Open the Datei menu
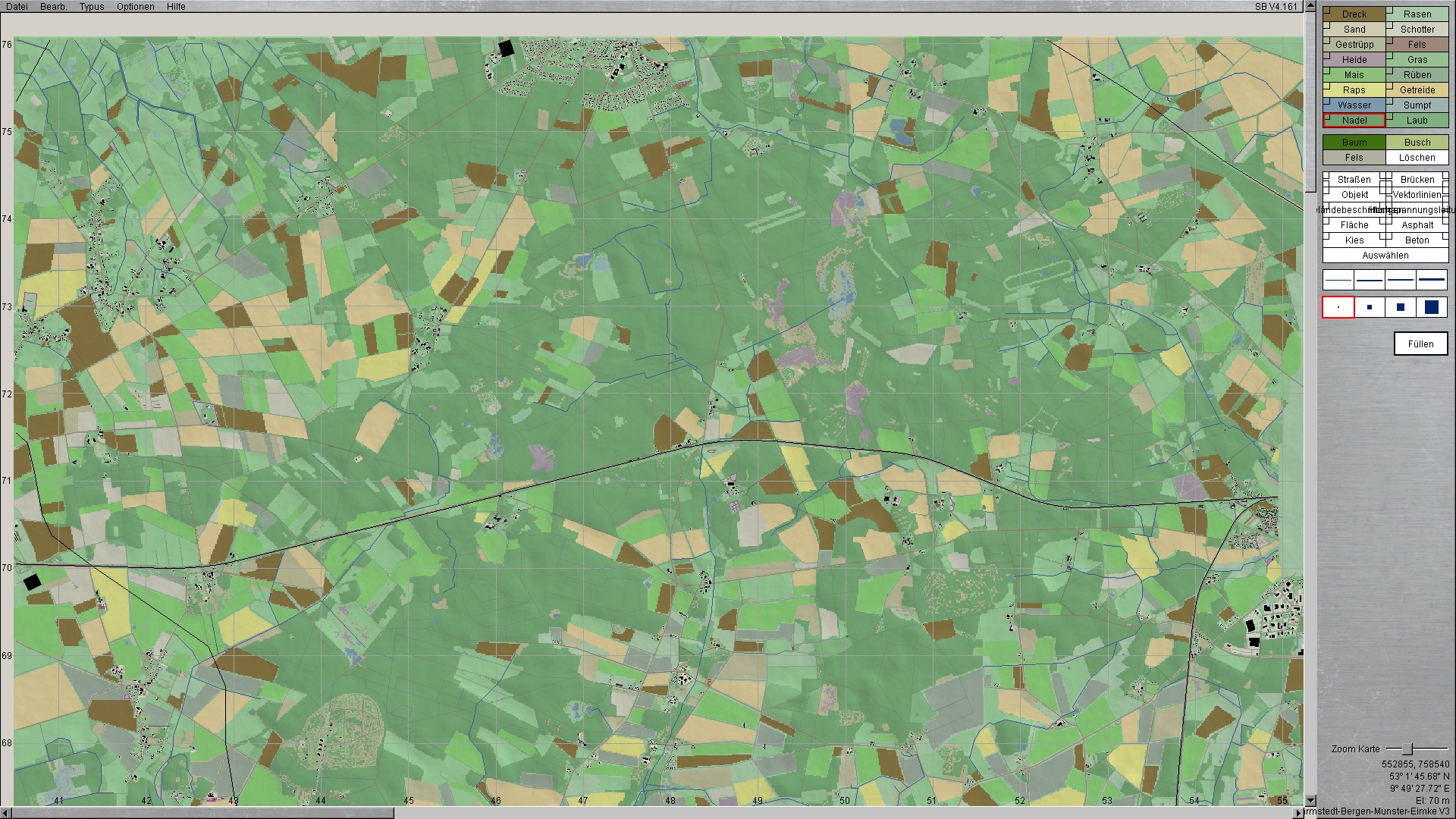Image resolution: width=1456 pixels, height=819 pixels. [x=17, y=7]
